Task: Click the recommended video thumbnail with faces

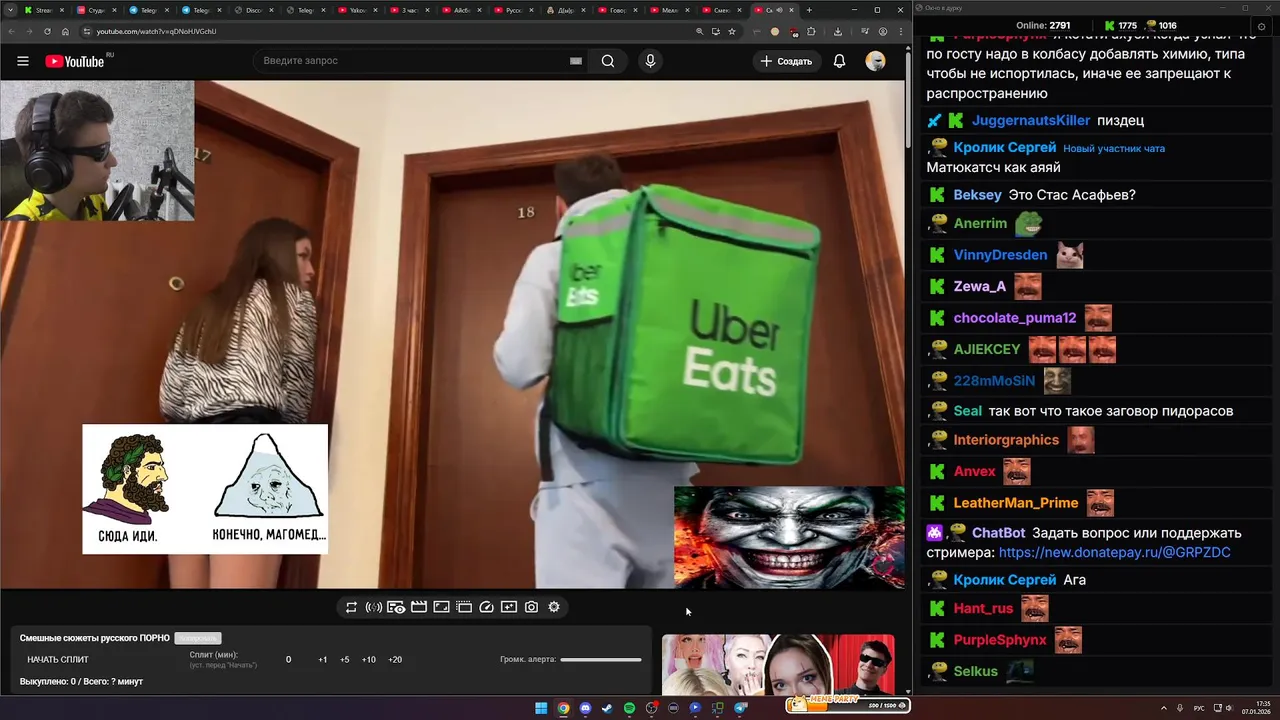Action: 778,664
